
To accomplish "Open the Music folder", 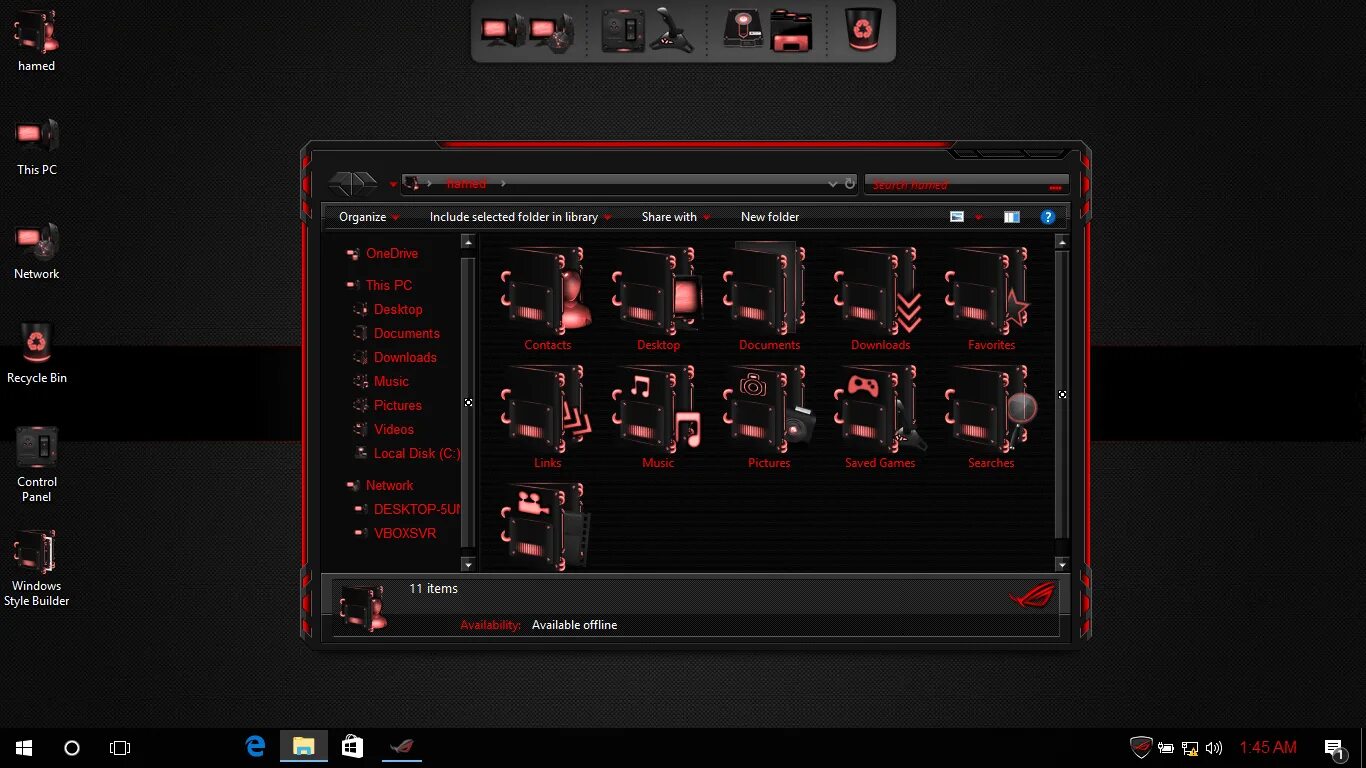I will click(x=658, y=410).
